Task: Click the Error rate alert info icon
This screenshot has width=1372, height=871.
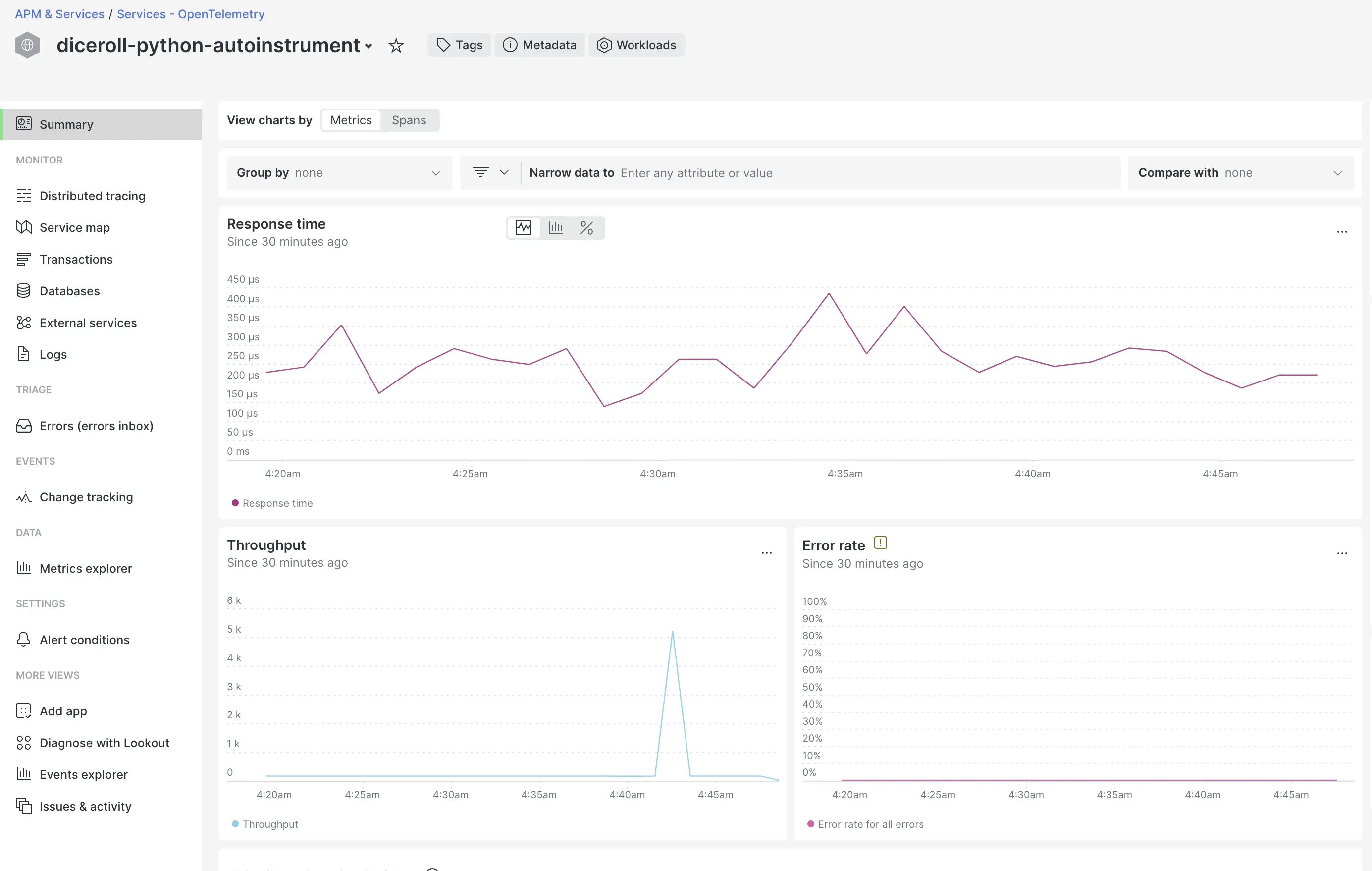Action: (x=880, y=543)
